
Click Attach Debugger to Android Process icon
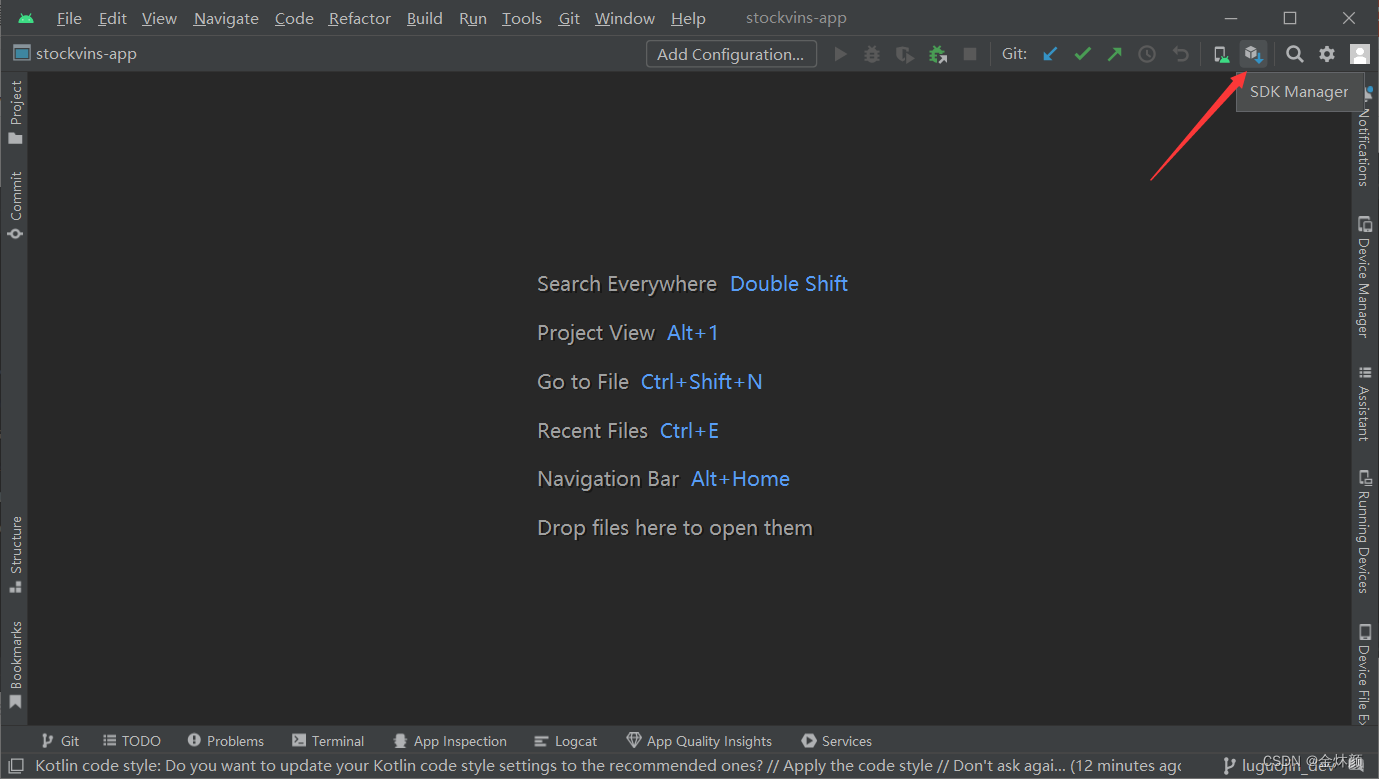(937, 54)
